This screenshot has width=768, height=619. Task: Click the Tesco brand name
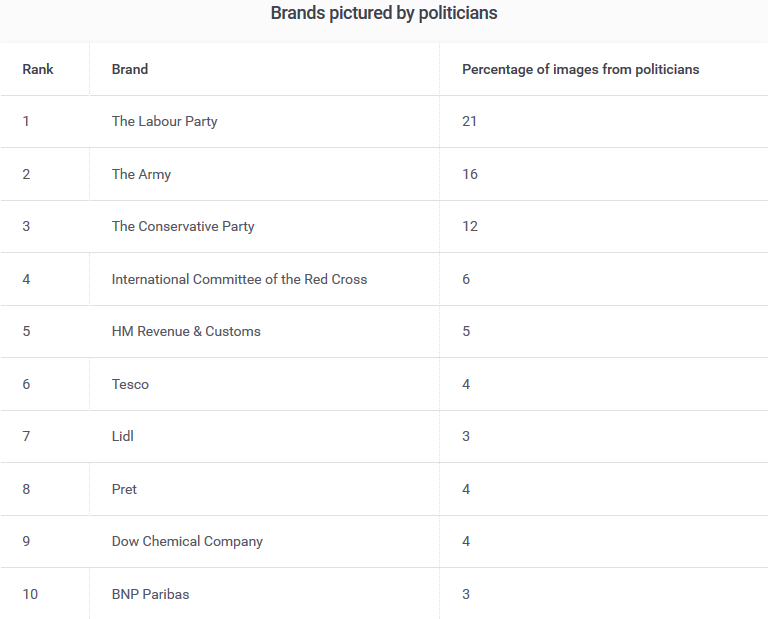point(130,384)
